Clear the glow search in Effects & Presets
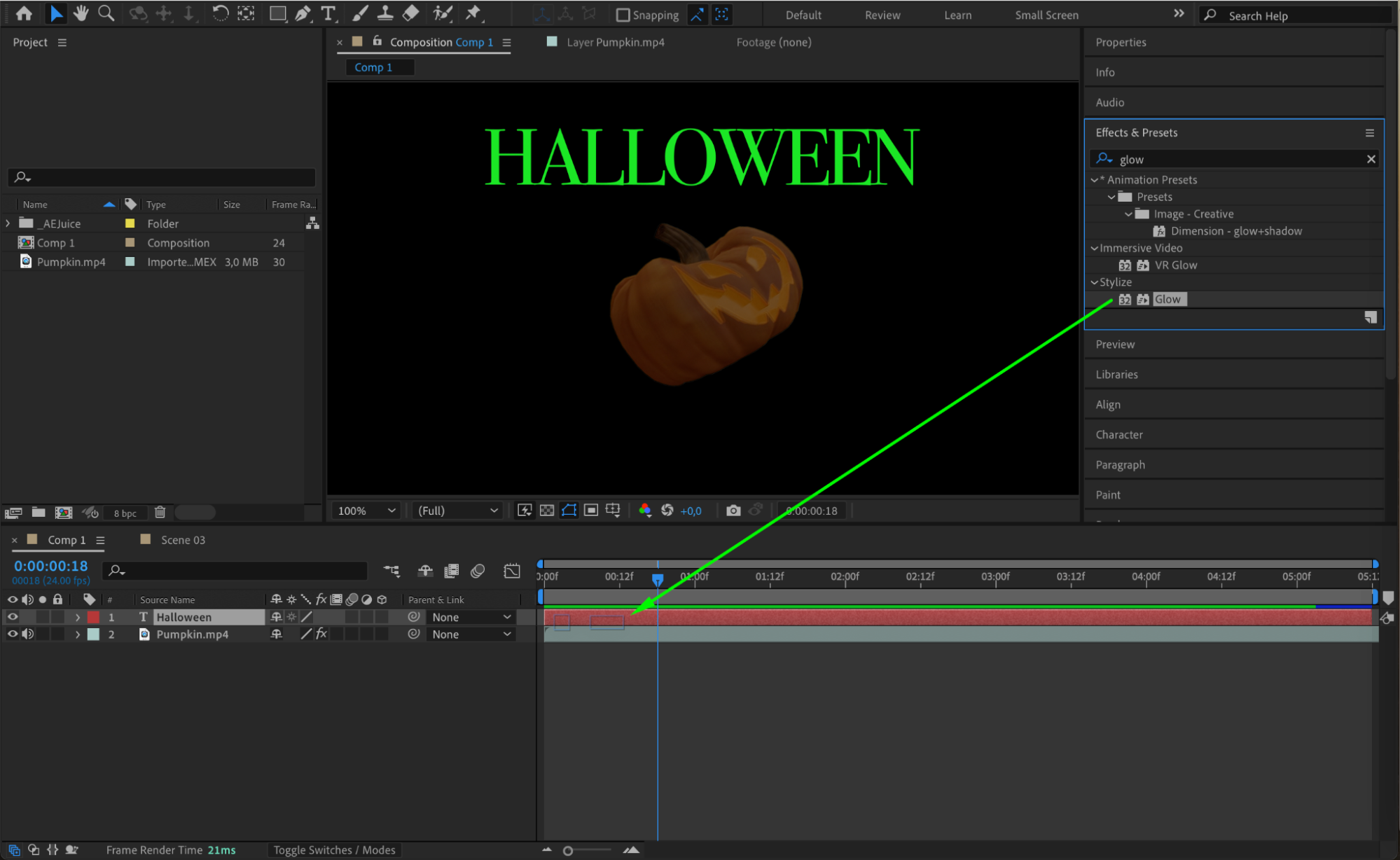1400x860 pixels. (1371, 160)
